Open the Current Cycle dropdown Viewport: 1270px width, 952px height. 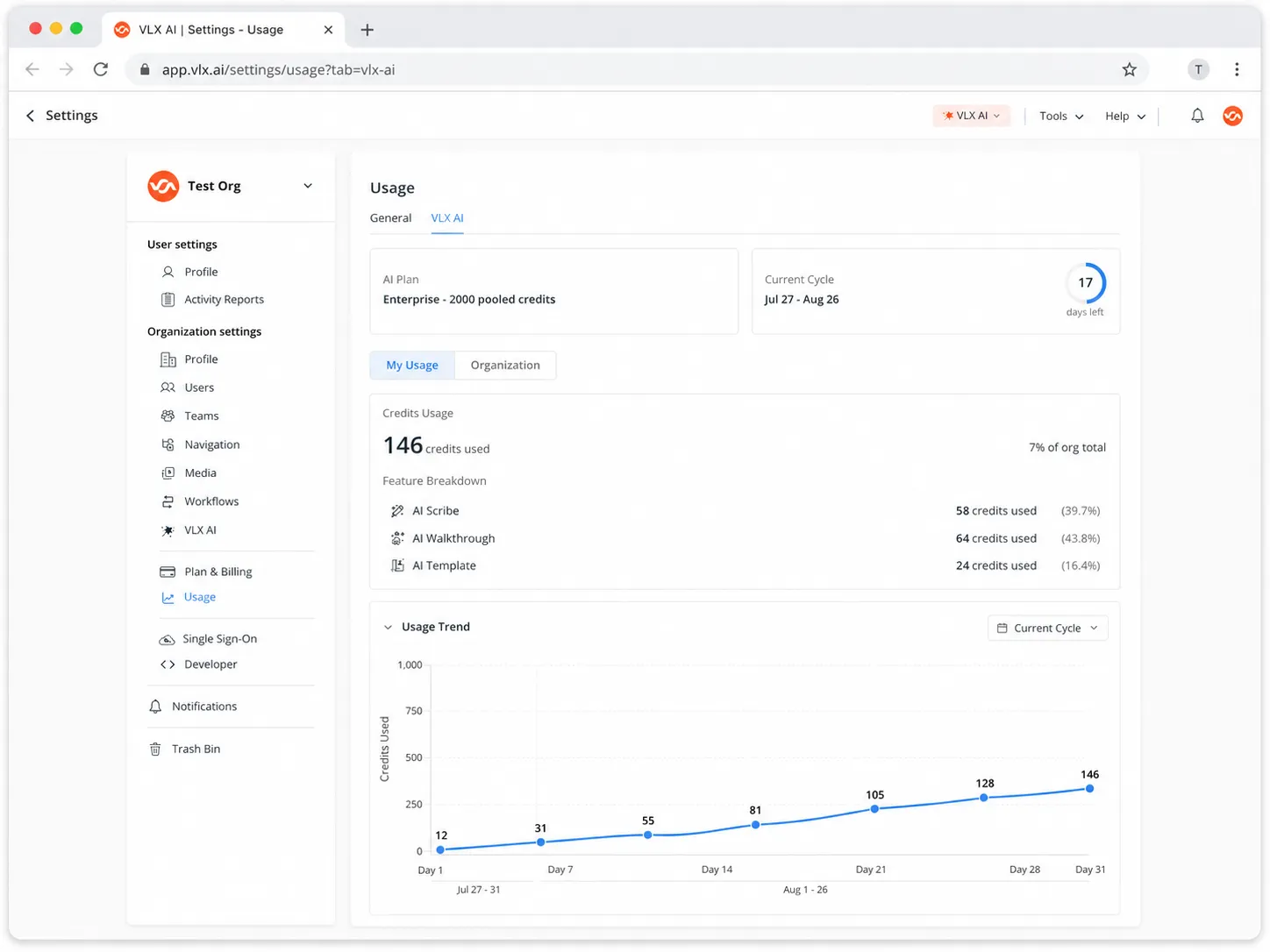tap(1047, 628)
